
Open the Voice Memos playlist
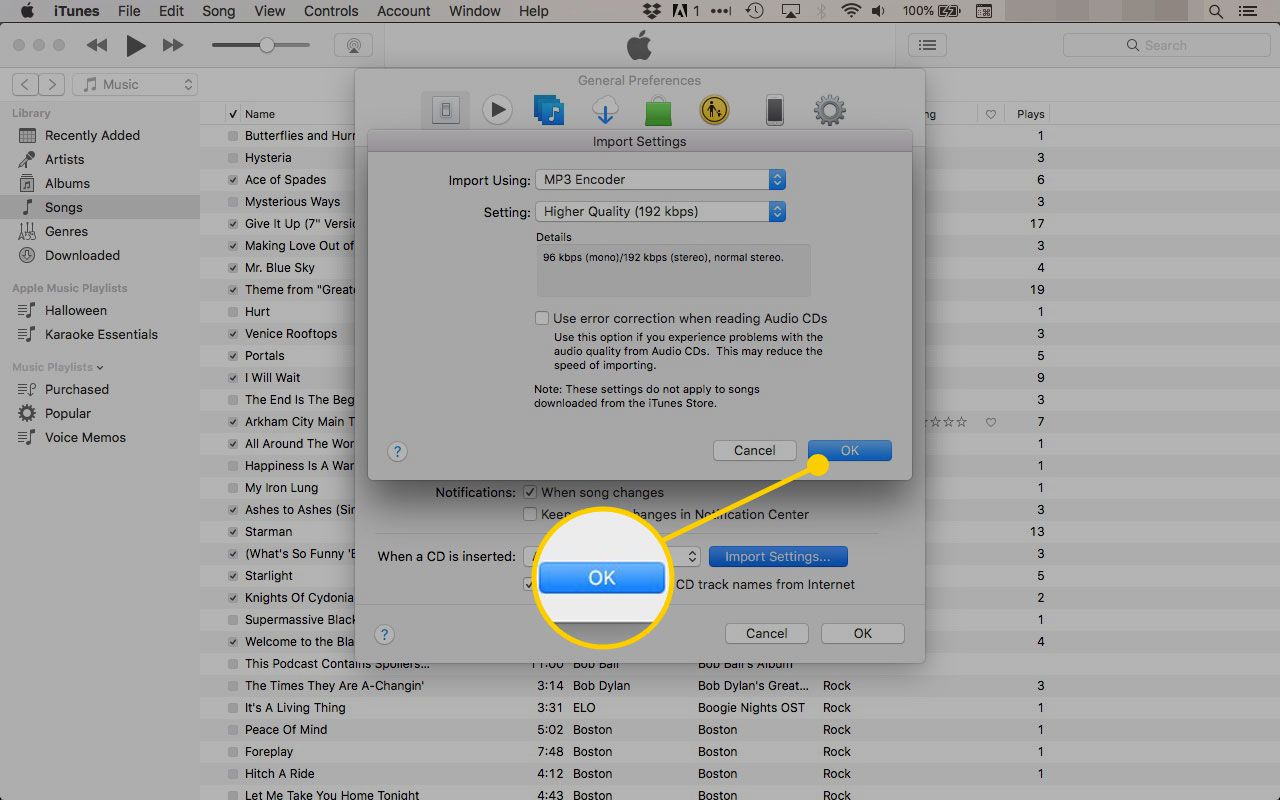[85, 438]
